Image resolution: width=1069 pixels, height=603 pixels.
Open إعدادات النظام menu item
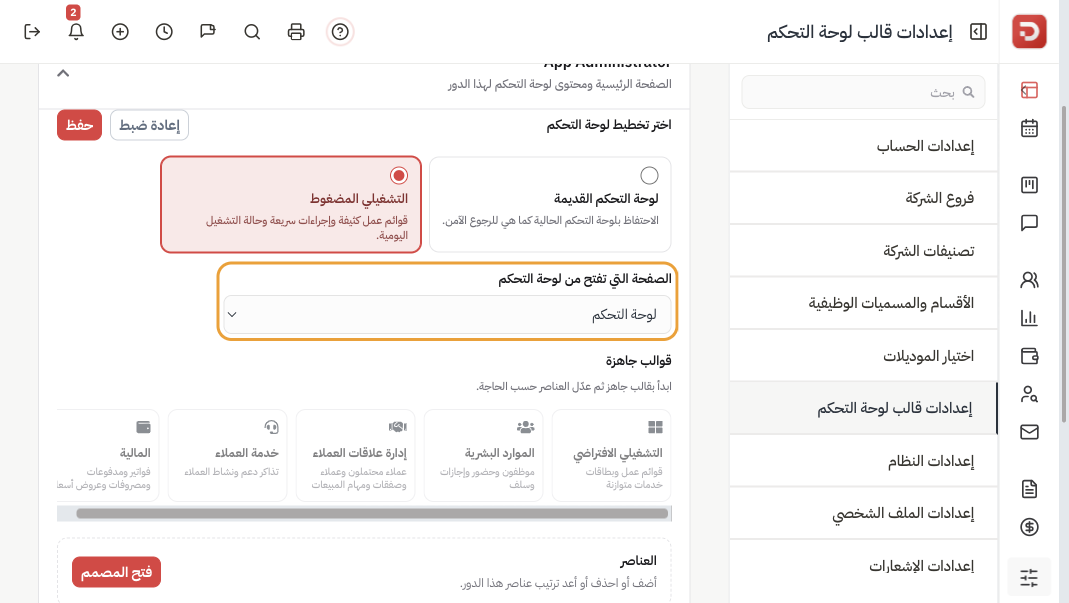click(x=863, y=461)
